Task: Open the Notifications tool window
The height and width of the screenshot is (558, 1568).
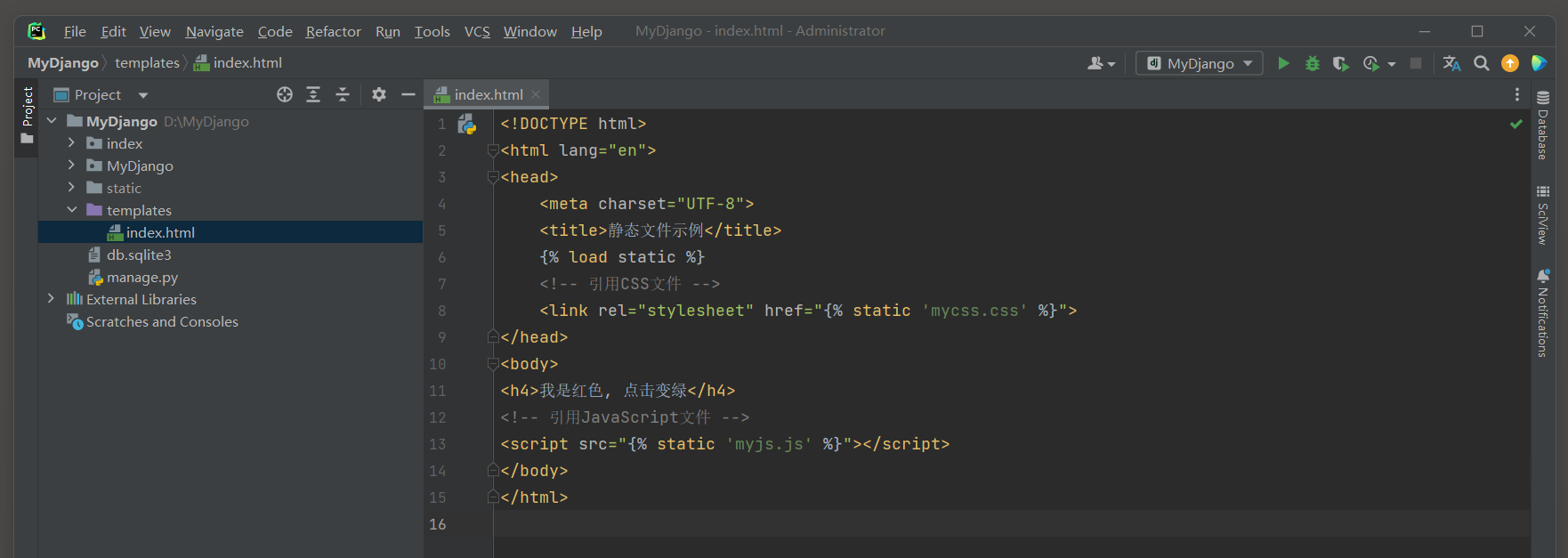Action: point(1543,313)
